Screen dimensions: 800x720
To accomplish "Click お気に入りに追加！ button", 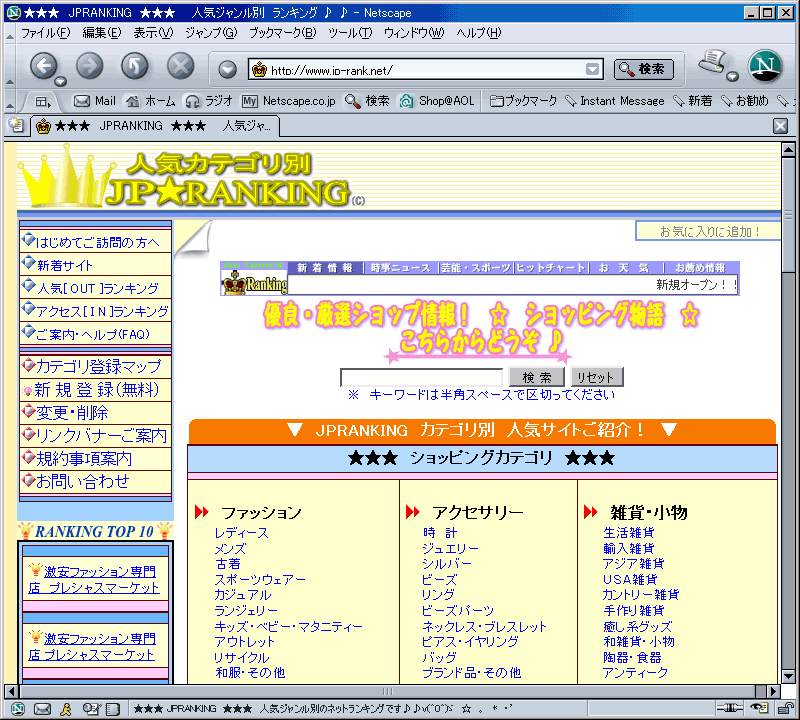I will 708,231.
